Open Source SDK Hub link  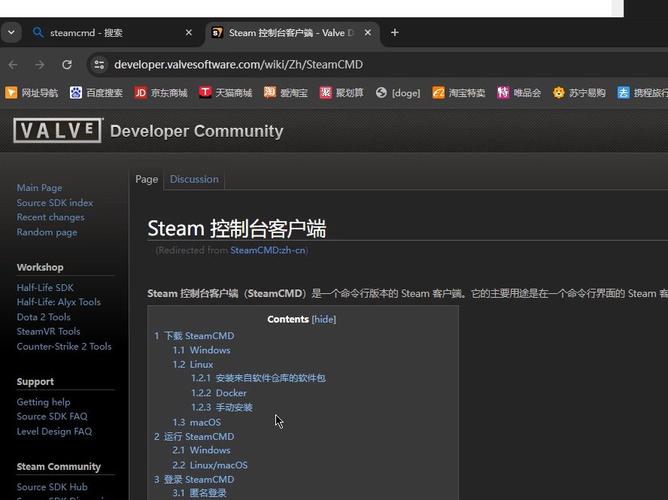(52, 487)
